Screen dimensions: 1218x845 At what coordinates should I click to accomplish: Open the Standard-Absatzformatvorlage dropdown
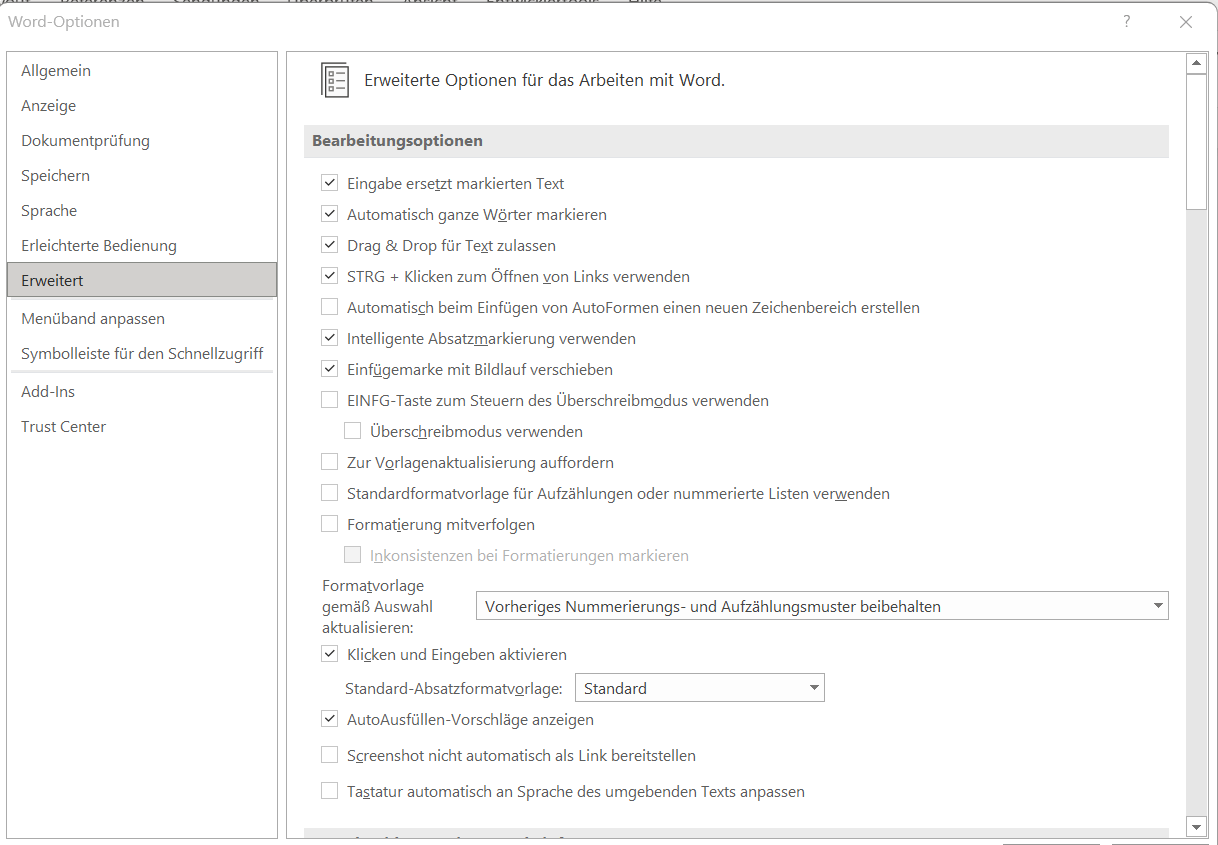point(700,688)
